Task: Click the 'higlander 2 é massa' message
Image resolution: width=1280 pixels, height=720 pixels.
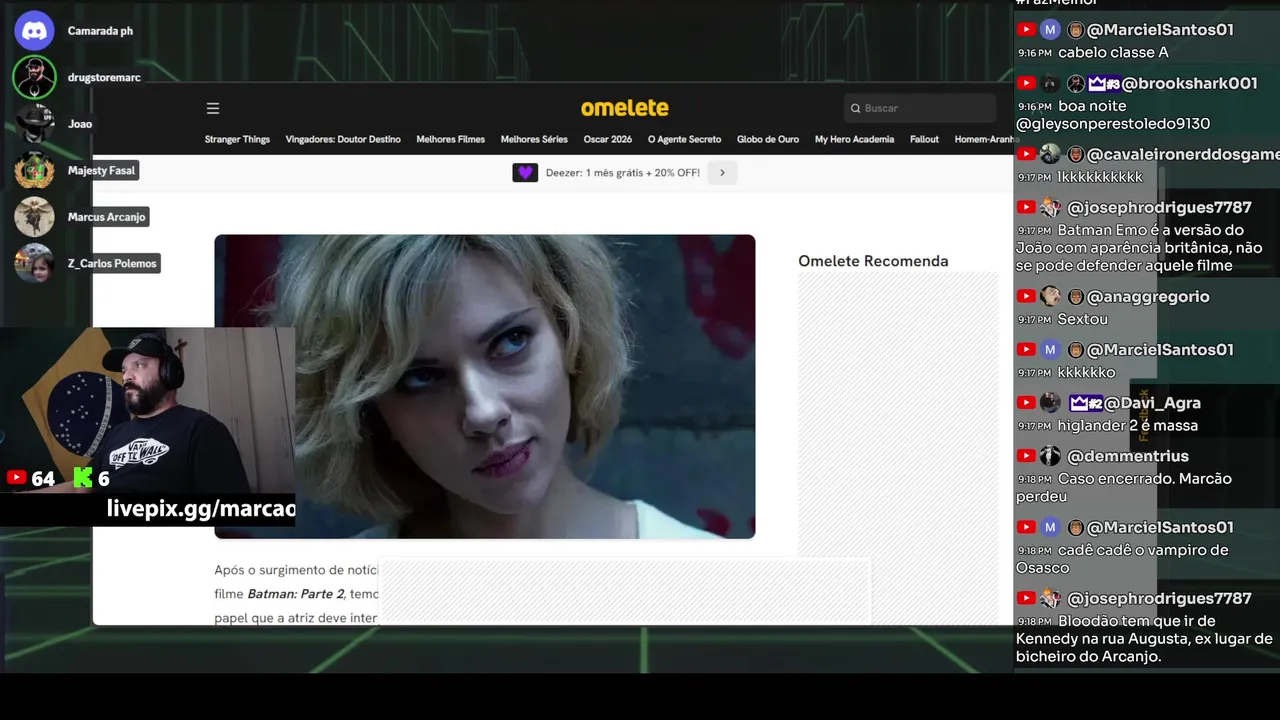Action: pos(1128,426)
